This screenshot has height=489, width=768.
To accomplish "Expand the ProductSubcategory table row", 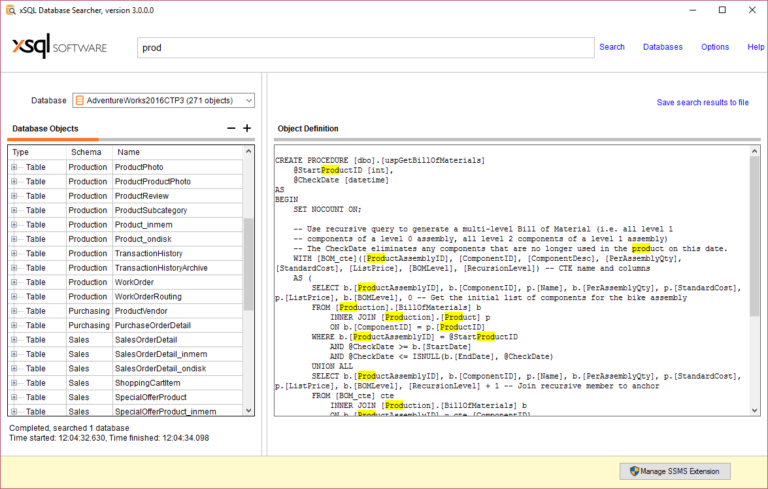I will coord(14,210).
